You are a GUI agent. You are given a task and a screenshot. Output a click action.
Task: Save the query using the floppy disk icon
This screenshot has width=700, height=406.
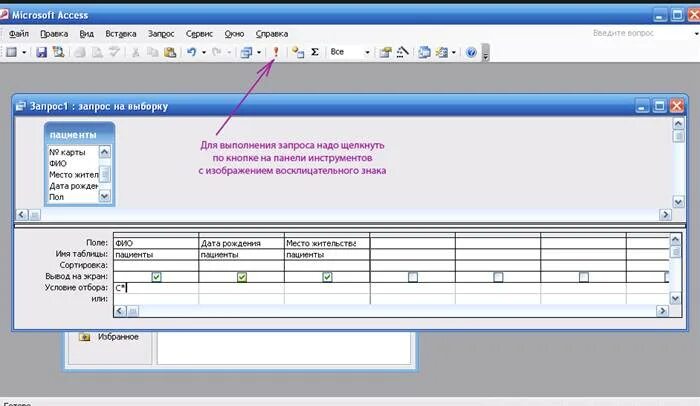point(42,52)
